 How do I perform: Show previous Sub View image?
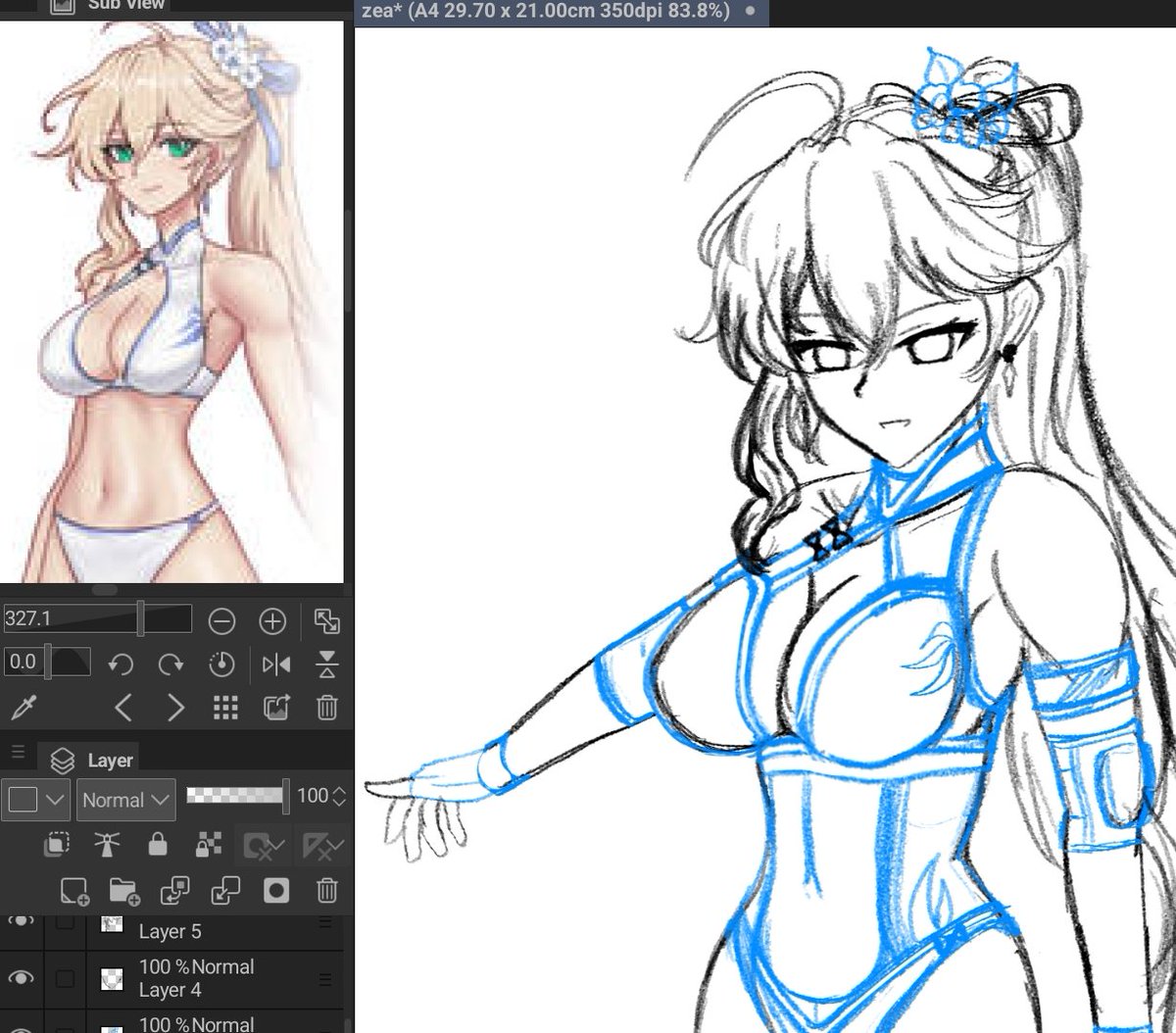(x=123, y=708)
